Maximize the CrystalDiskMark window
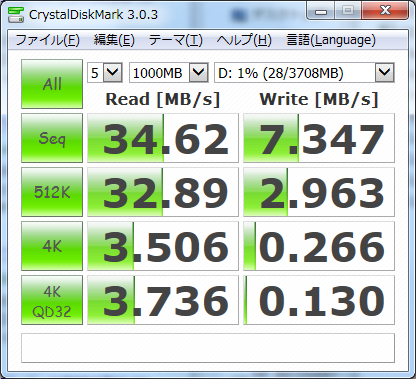 click(348, 11)
